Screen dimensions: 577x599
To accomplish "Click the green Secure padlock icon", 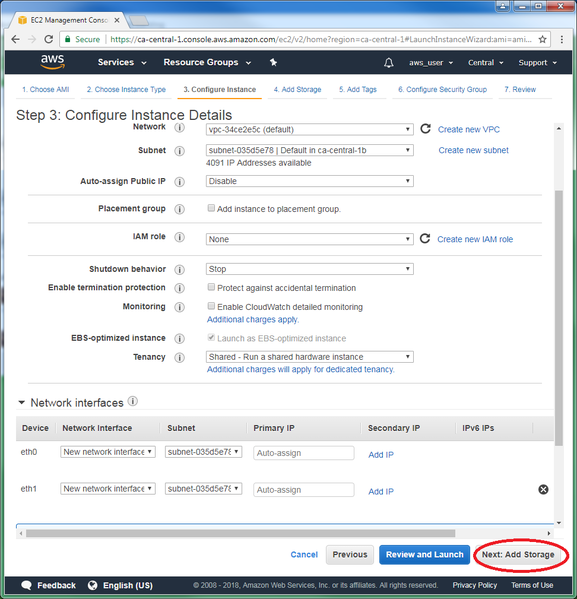I will 68,39.
